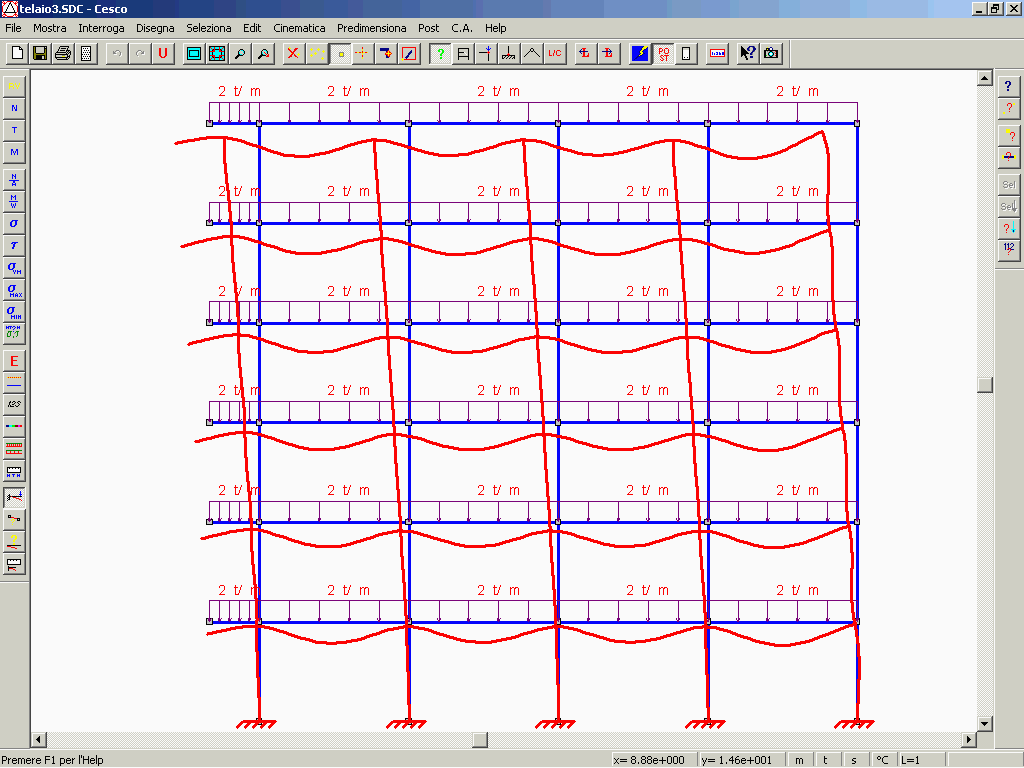Click the camera snapshot icon

(x=771, y=53)
